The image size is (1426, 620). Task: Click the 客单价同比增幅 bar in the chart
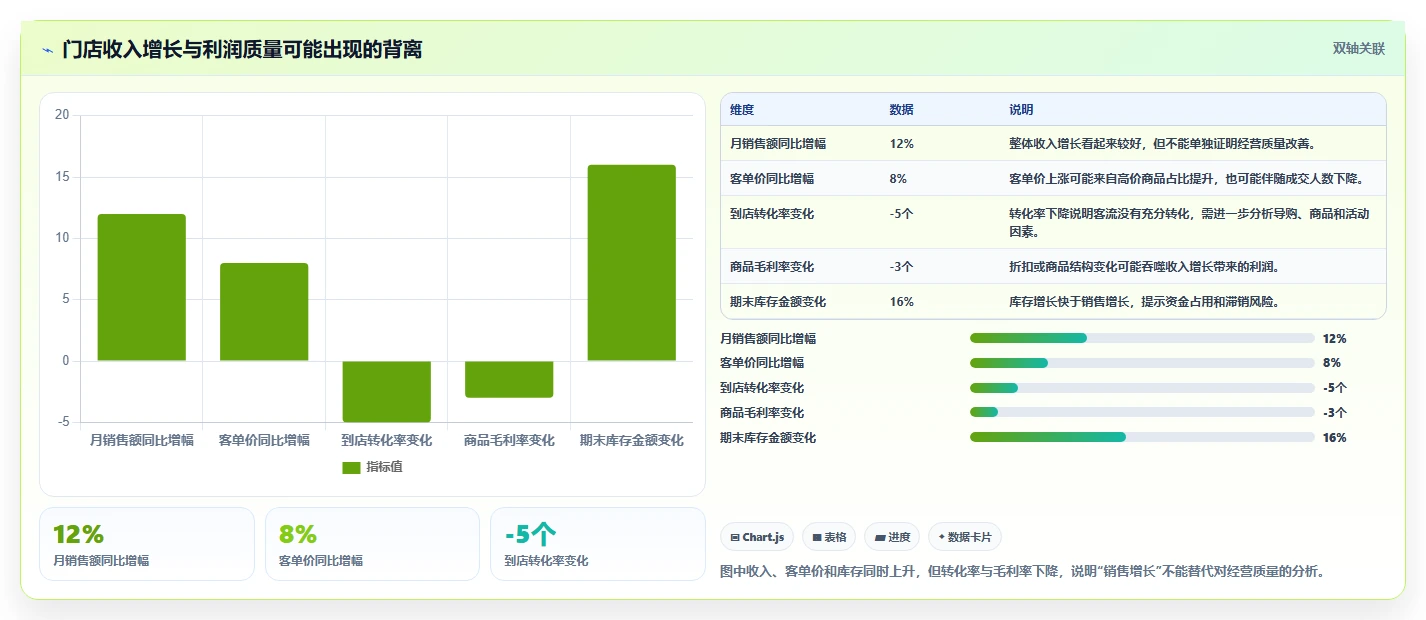pos(264,312)
